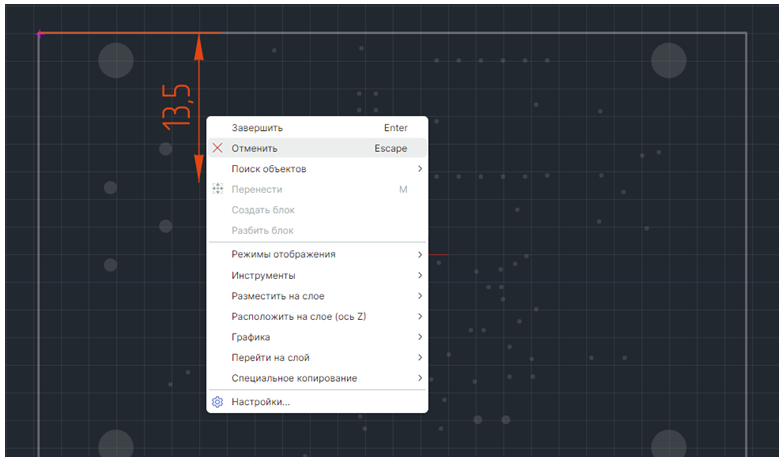Screen dimensions: 783x460
Task: Open Разместить на слое submenu
Action: point(317,296)
